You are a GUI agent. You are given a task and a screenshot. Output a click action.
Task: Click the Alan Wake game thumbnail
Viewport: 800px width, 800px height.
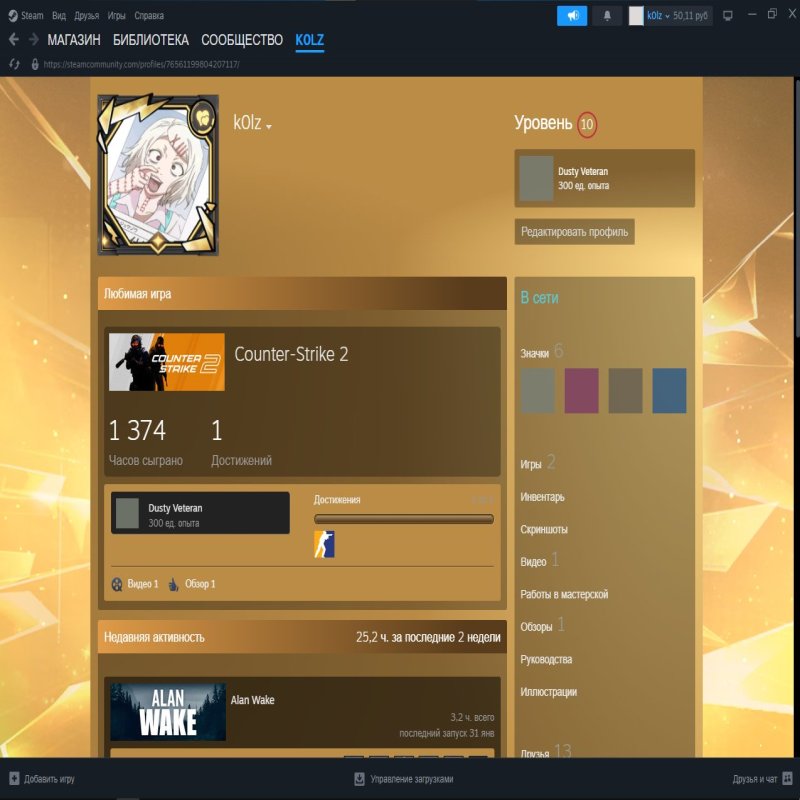(167, 711)
